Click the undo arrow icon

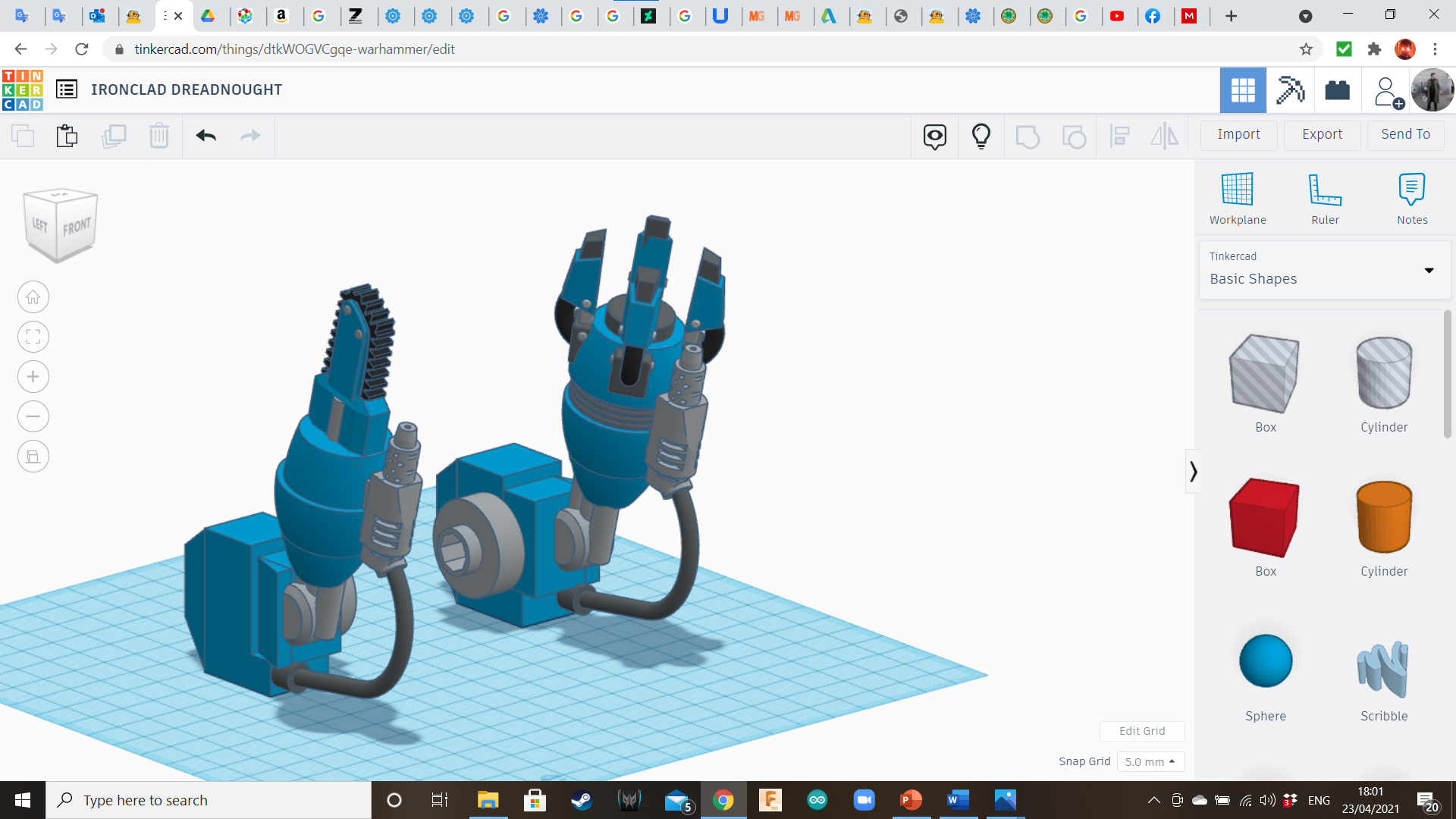pyautogui.click(x=206, y=136)
